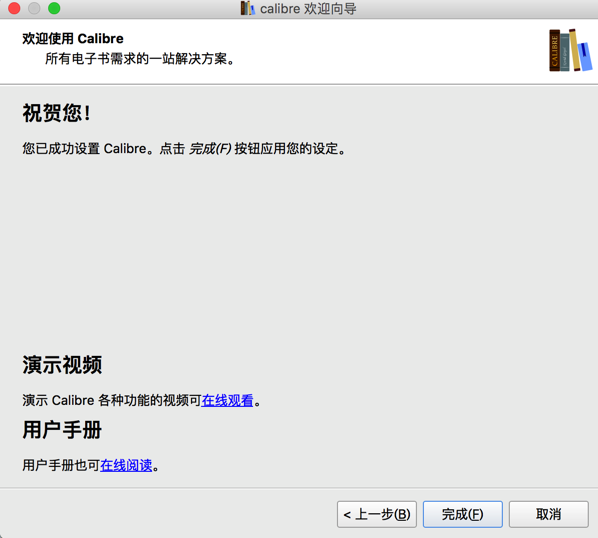Click the Calibre books logo in header
Screen dimensions: 598x538
pyautogui.click(x=570, y=50)
